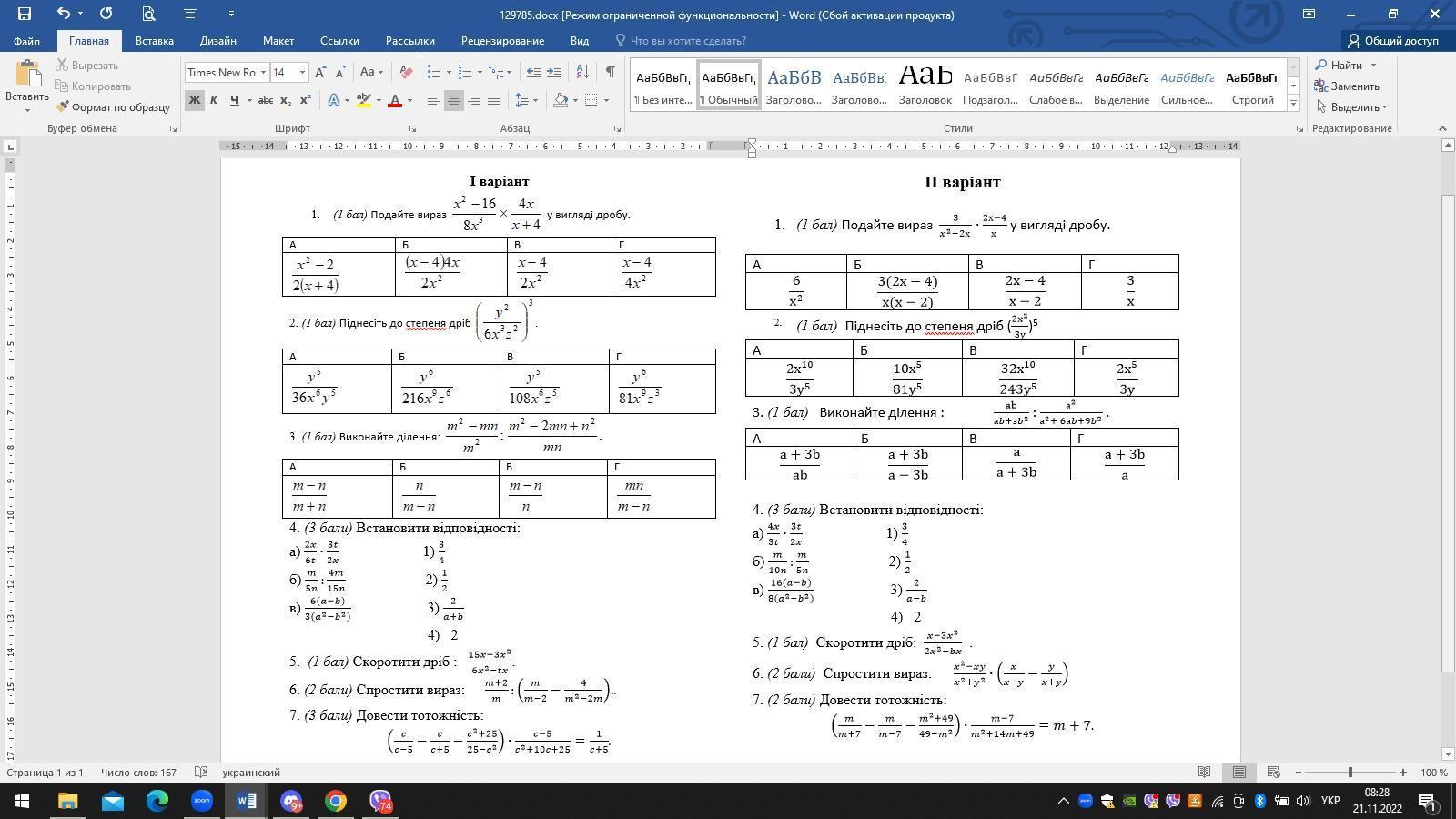Click the Copy (Копировать) button
The image size is (1456, 819).
[x=93, y=86]
